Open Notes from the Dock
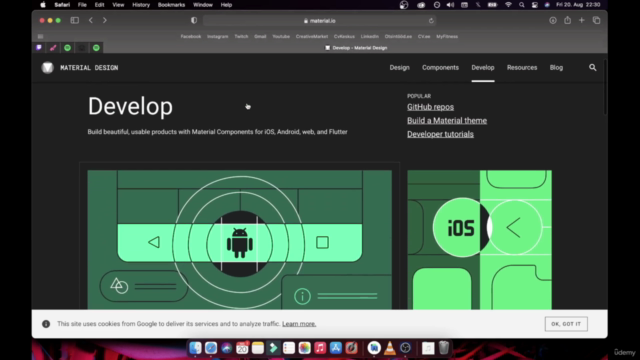The image size is (640, 360). coord(258,348)
